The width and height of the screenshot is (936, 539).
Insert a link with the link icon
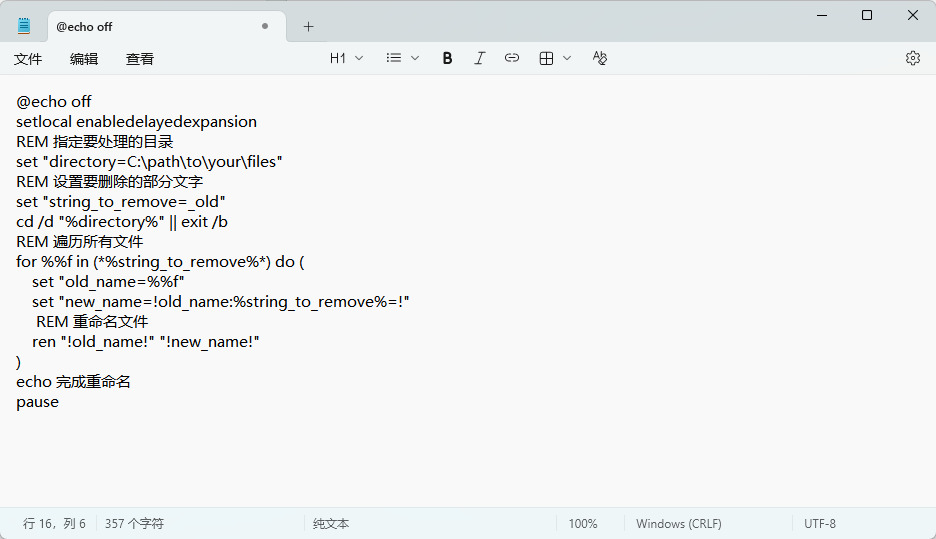[x=512, y=59]
